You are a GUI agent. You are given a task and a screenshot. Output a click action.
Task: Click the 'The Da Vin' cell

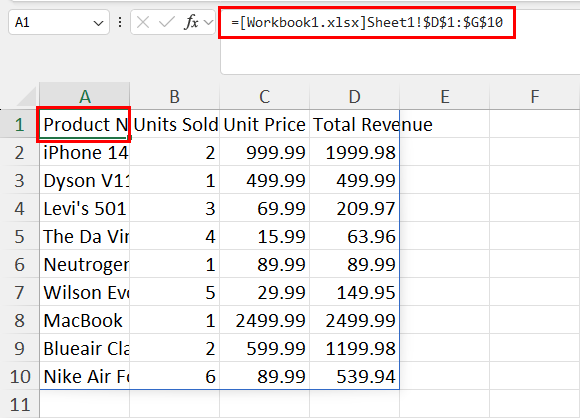click(x=85, y=236)
